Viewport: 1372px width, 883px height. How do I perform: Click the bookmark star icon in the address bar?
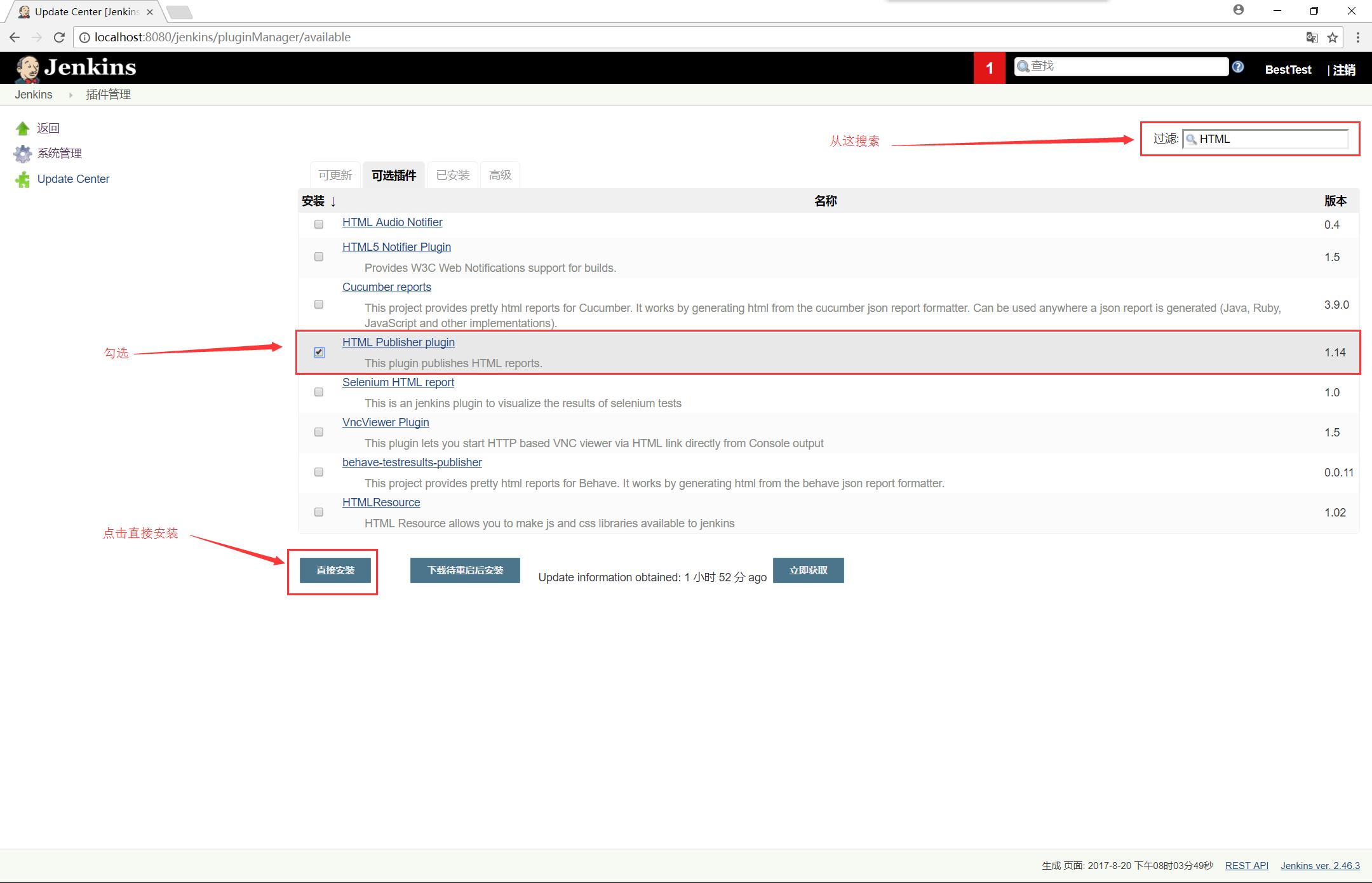point(1333,37)
